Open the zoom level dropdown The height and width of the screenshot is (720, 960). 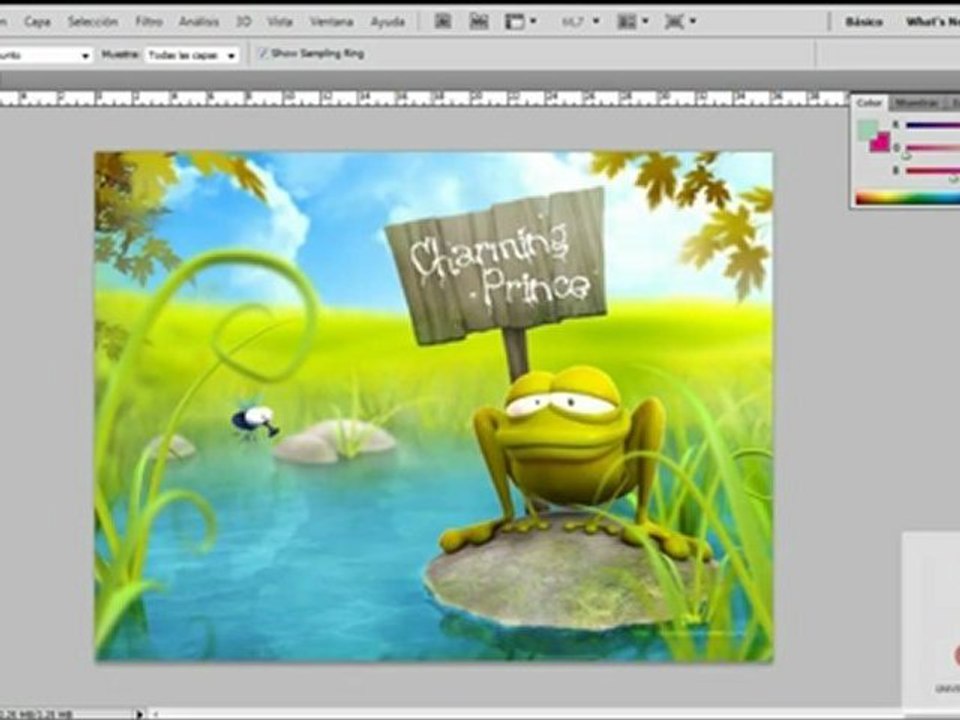[579, 21]
